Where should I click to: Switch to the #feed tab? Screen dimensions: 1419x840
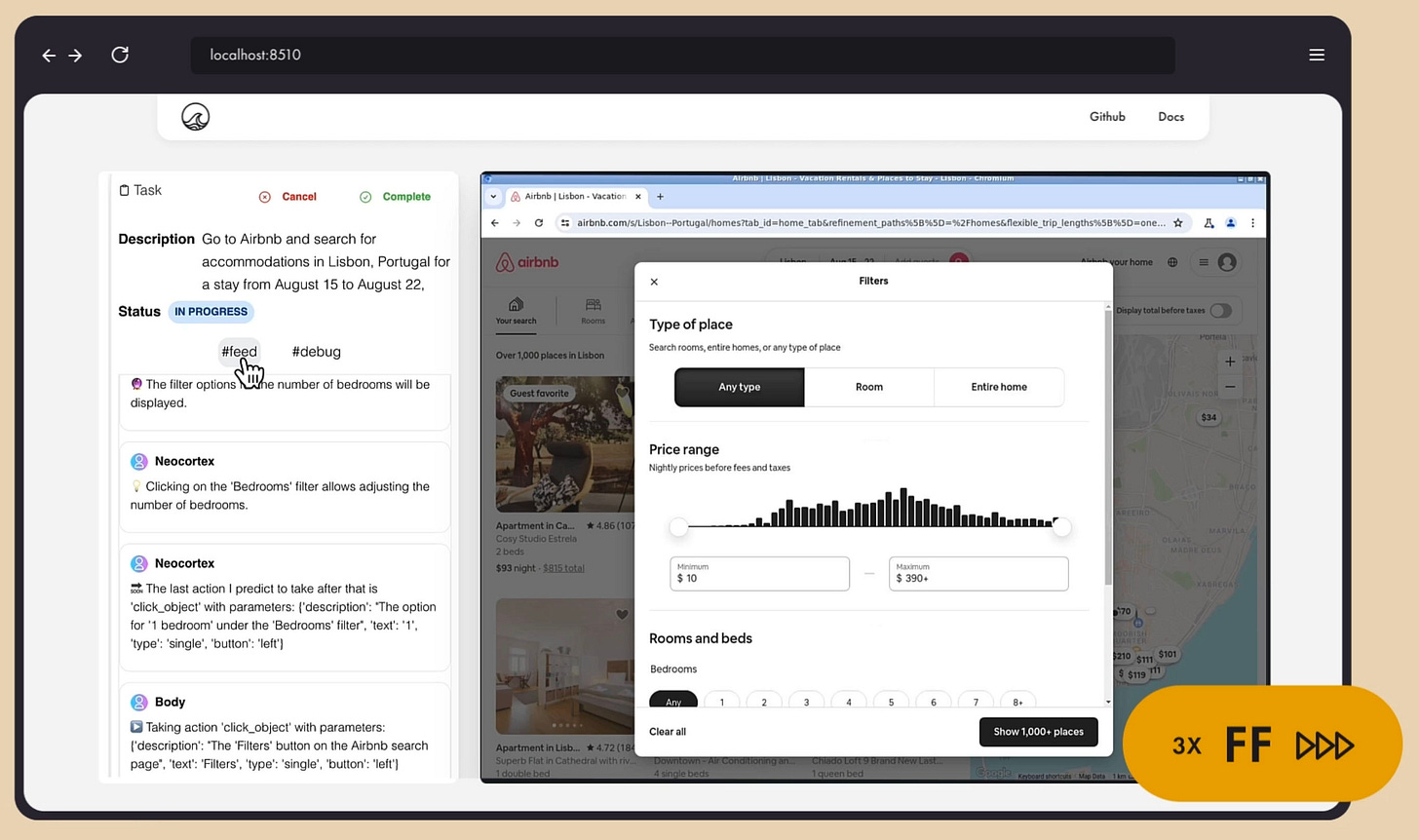click(239, 352)
